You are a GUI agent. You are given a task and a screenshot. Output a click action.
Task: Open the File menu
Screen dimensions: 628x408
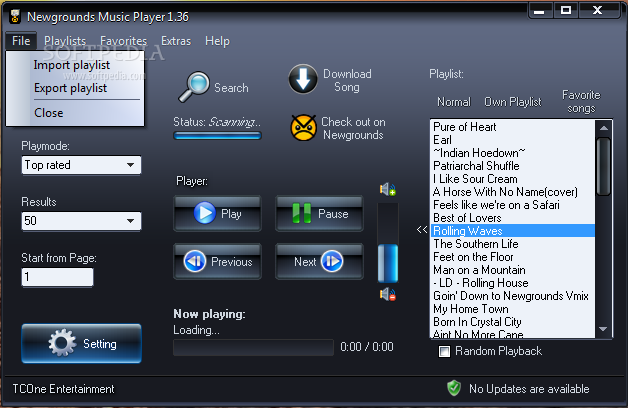click(x=21, y=41)
